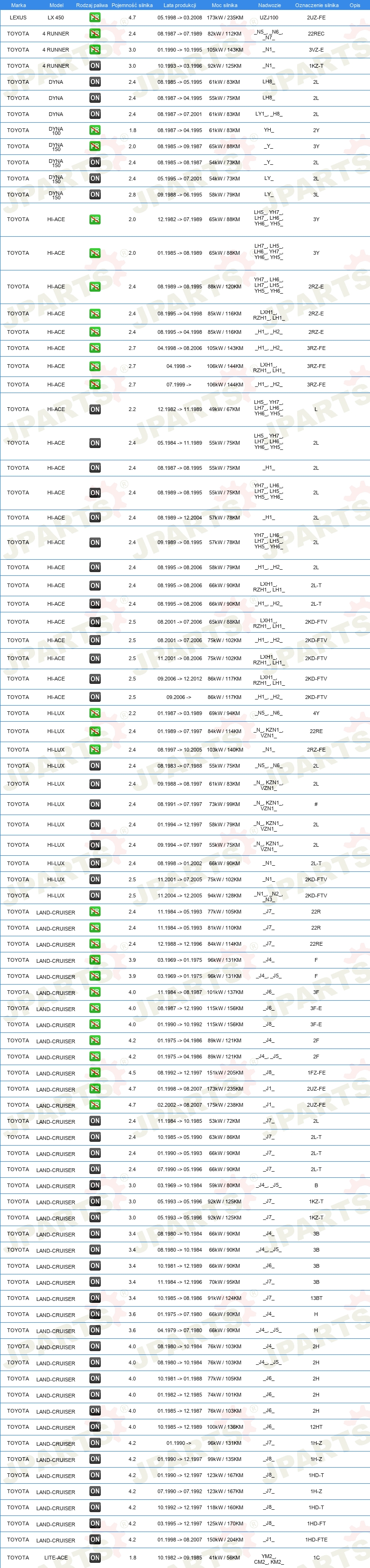Click petrol icon in HI-LUX 2RZ-FE row

[95, 750]
